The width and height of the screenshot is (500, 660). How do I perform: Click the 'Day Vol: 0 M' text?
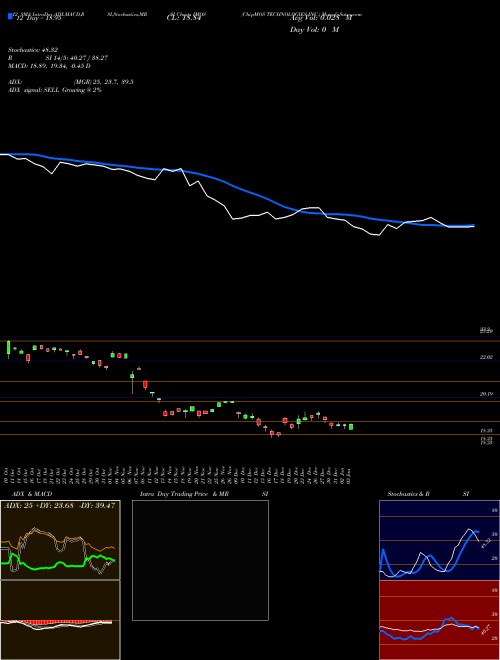coord(314,30)
